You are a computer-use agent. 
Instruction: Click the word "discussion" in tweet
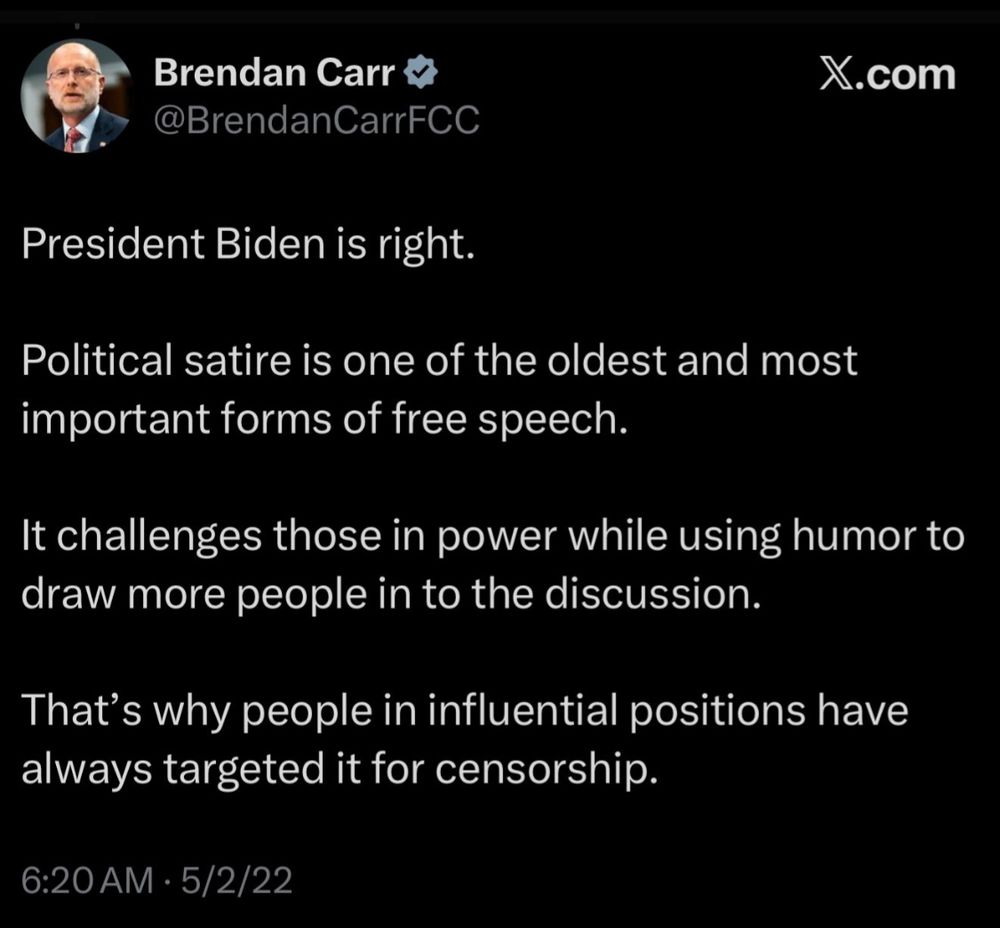tap(653, 594)
